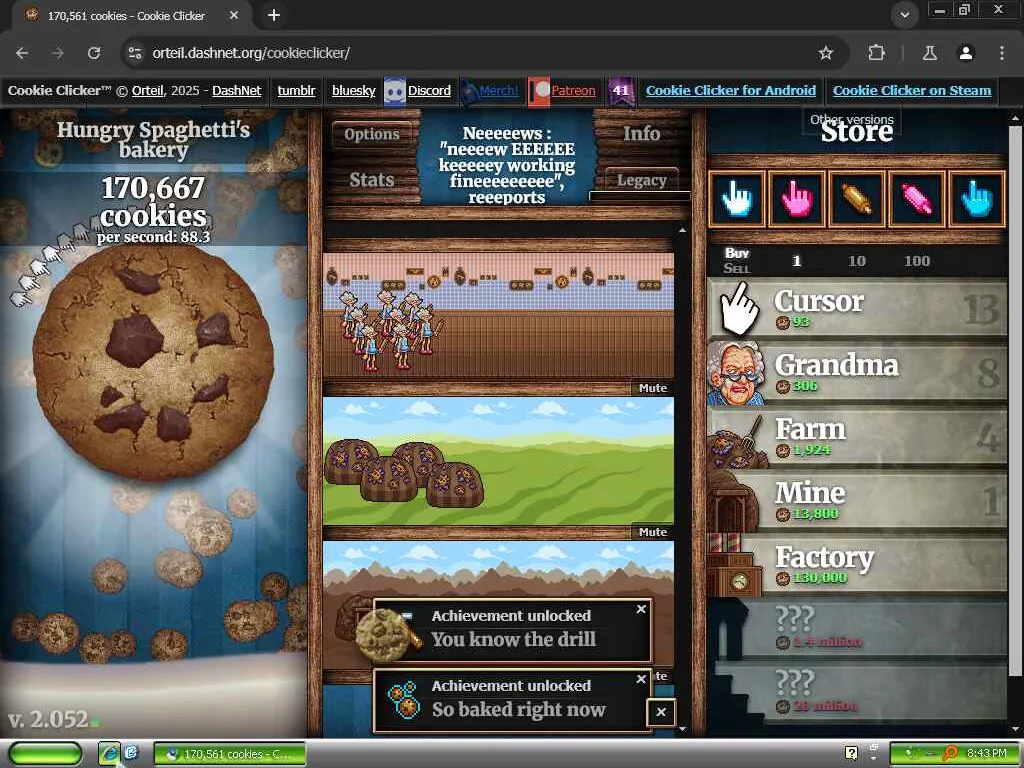This screenshot has height=768, width=1024.
Task: Open the bluesky link
Action: point(353,91)
